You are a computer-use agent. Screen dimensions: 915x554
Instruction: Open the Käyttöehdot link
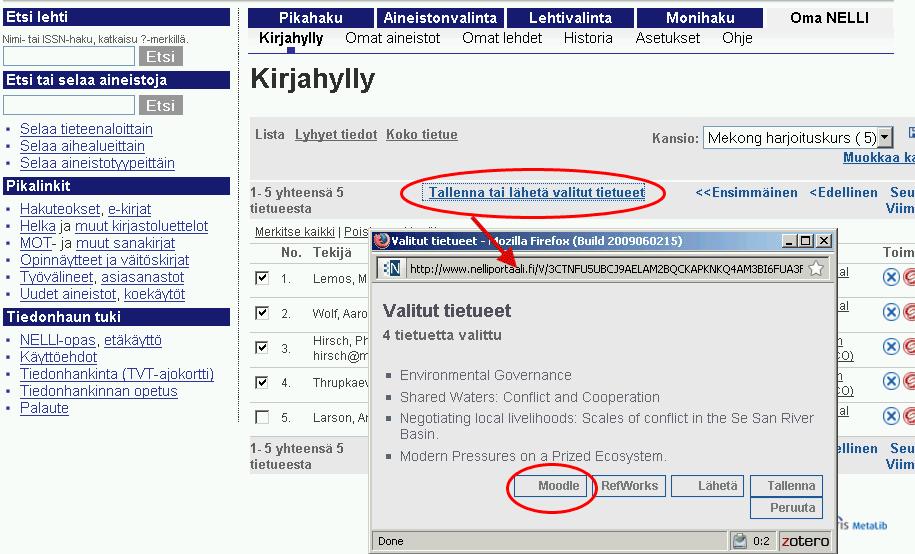(x=58, y=357)
